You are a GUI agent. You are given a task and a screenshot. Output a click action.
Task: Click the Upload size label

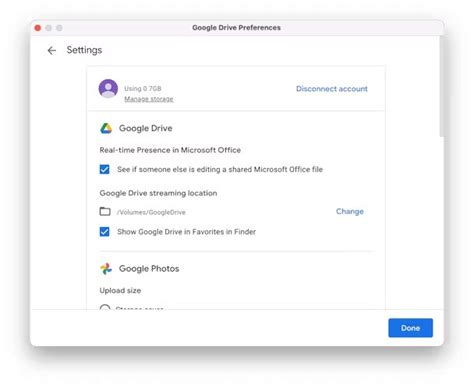[120, 290]
